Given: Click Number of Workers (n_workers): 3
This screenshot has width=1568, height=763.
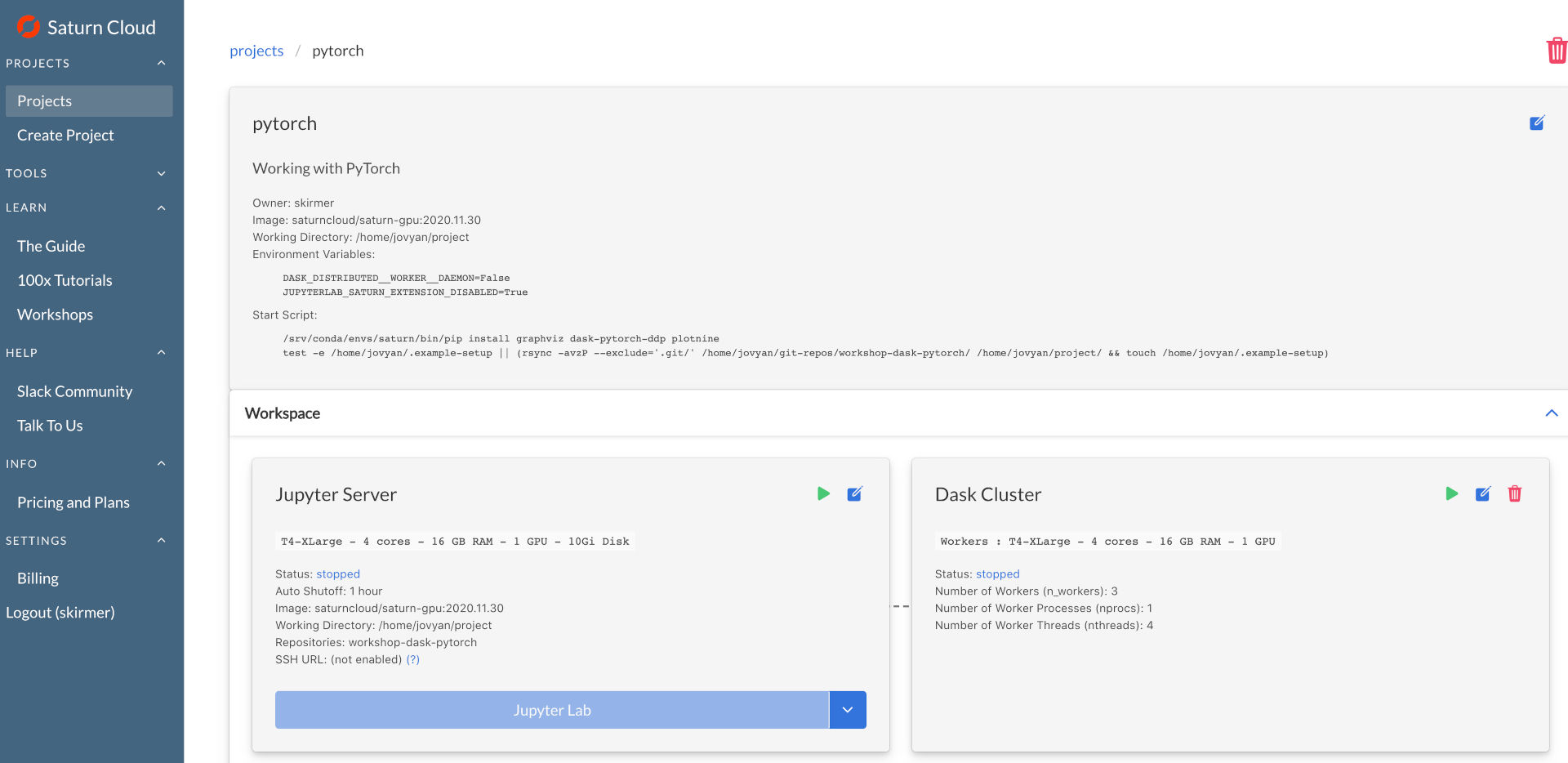Looking at the screenshot, I should click(1026, 591).
